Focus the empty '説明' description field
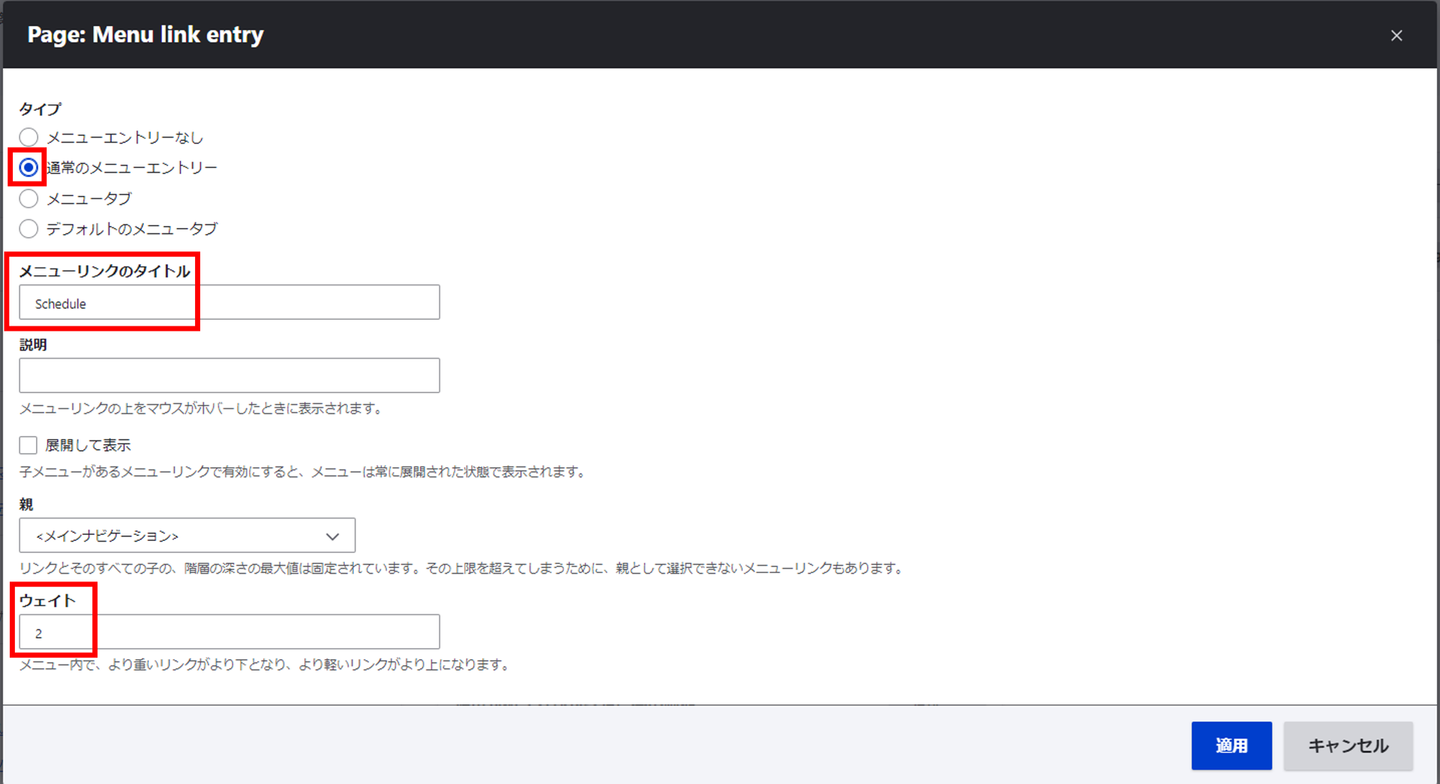Image resolution: width=1440 pixels, height=784 pixels. point(229,375)
